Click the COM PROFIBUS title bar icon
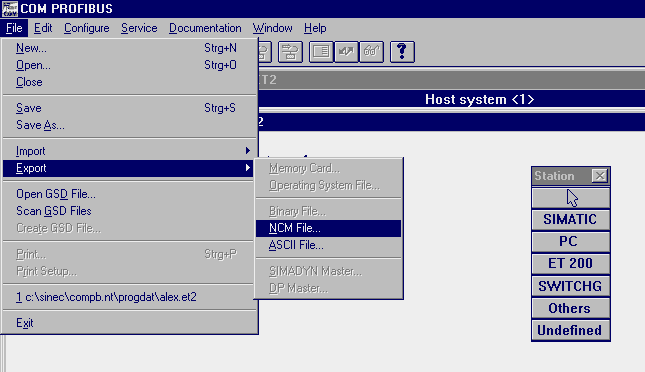 (x=9, y=8)
